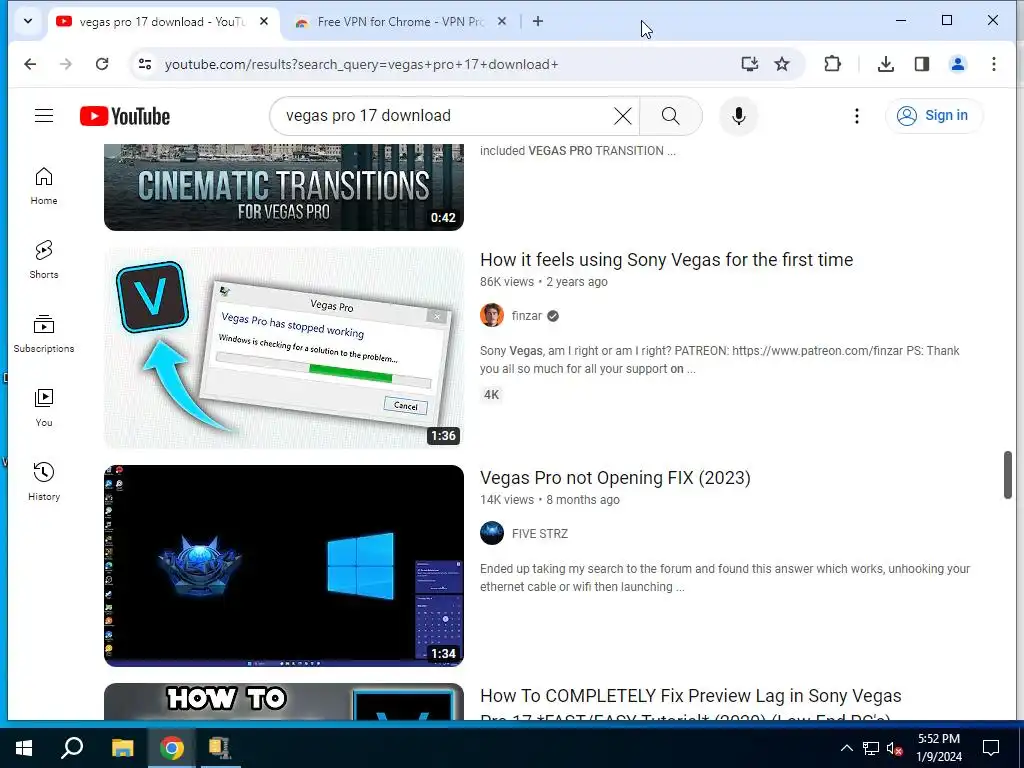Screen dimensions: 1024x768
Task: Click Sign in button
Action: (933, 116)
